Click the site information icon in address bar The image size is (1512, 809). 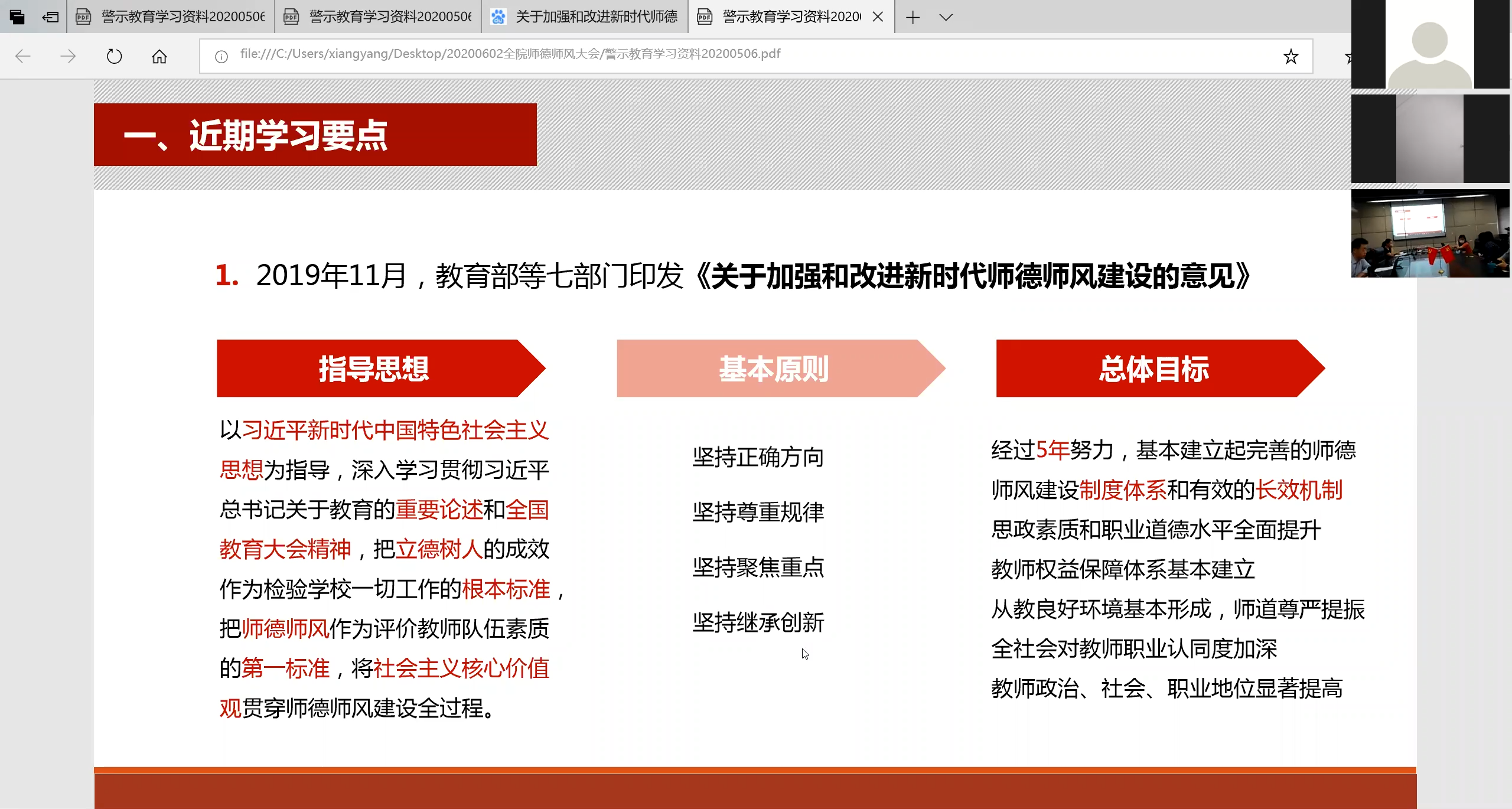tap(221, 57)
